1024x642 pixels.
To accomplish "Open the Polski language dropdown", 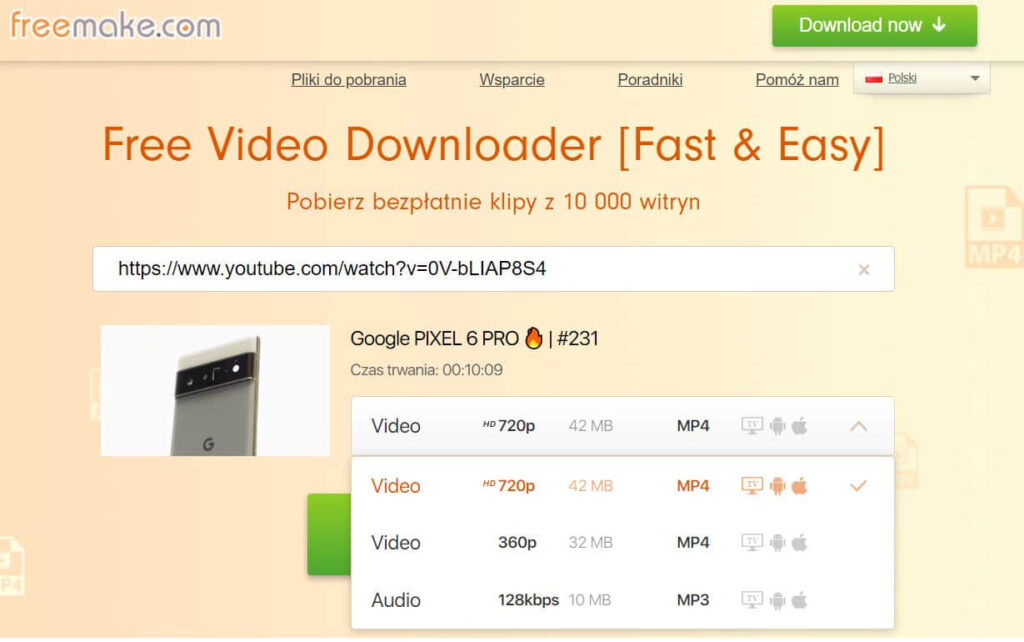I will click(921, 78).
